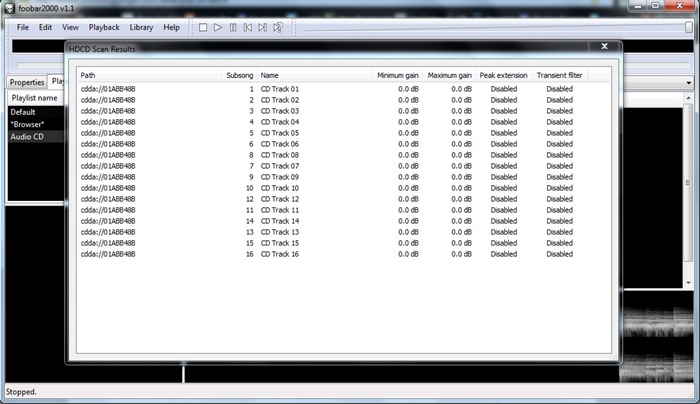This screenshot has width=700, height=404.
Task: Select the row CD Track 04
Action: pos(344,122)
